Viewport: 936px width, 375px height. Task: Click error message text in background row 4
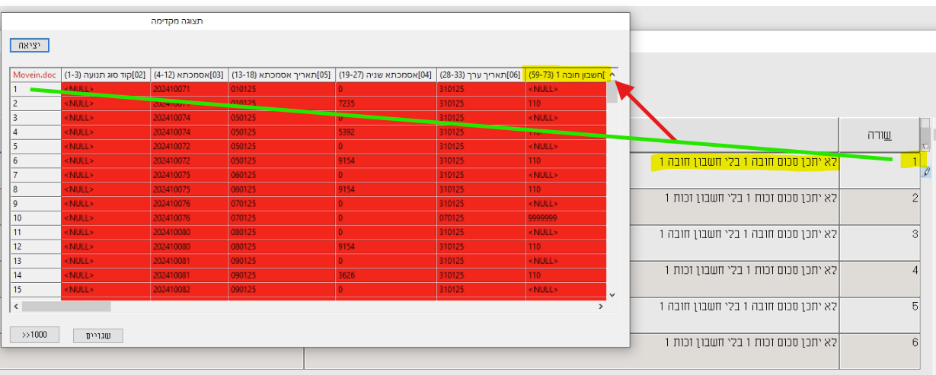click(x=752, y=270)
